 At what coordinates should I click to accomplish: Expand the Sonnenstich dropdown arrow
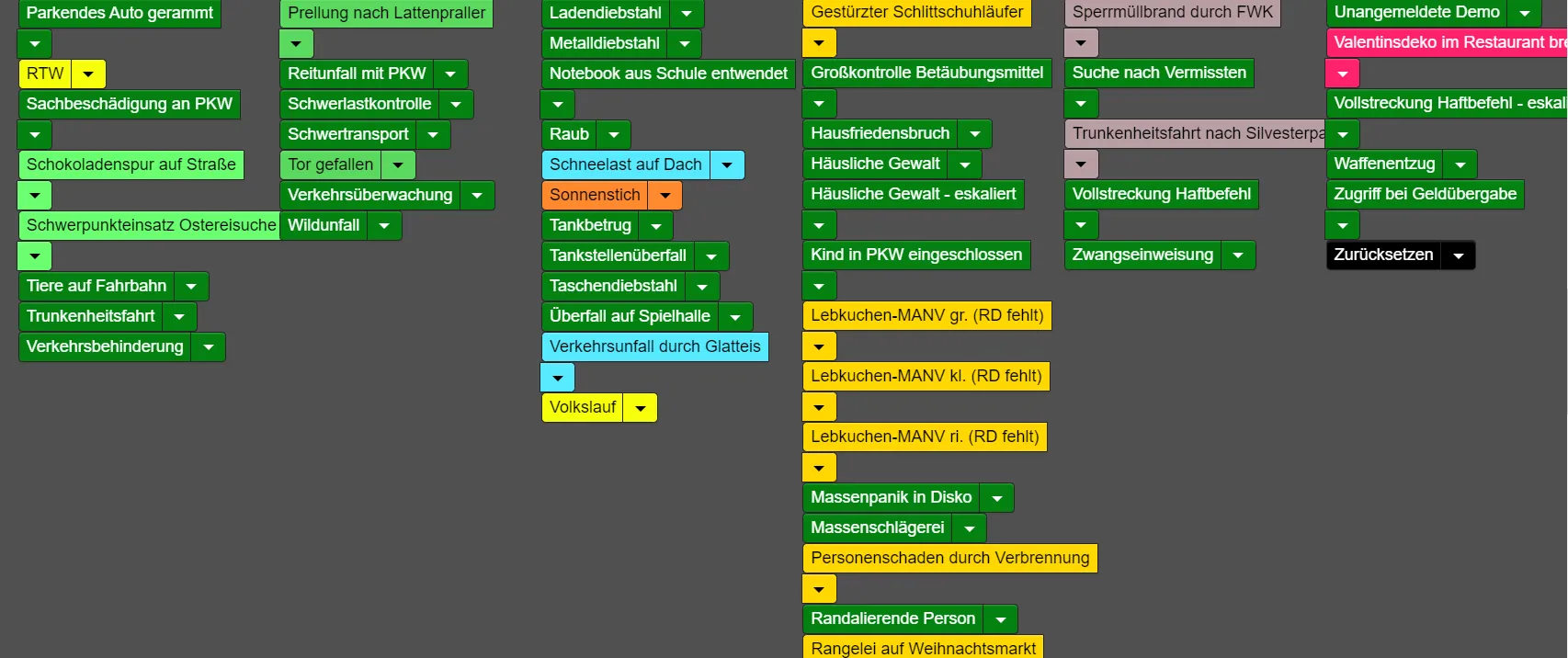click(665, 195)
